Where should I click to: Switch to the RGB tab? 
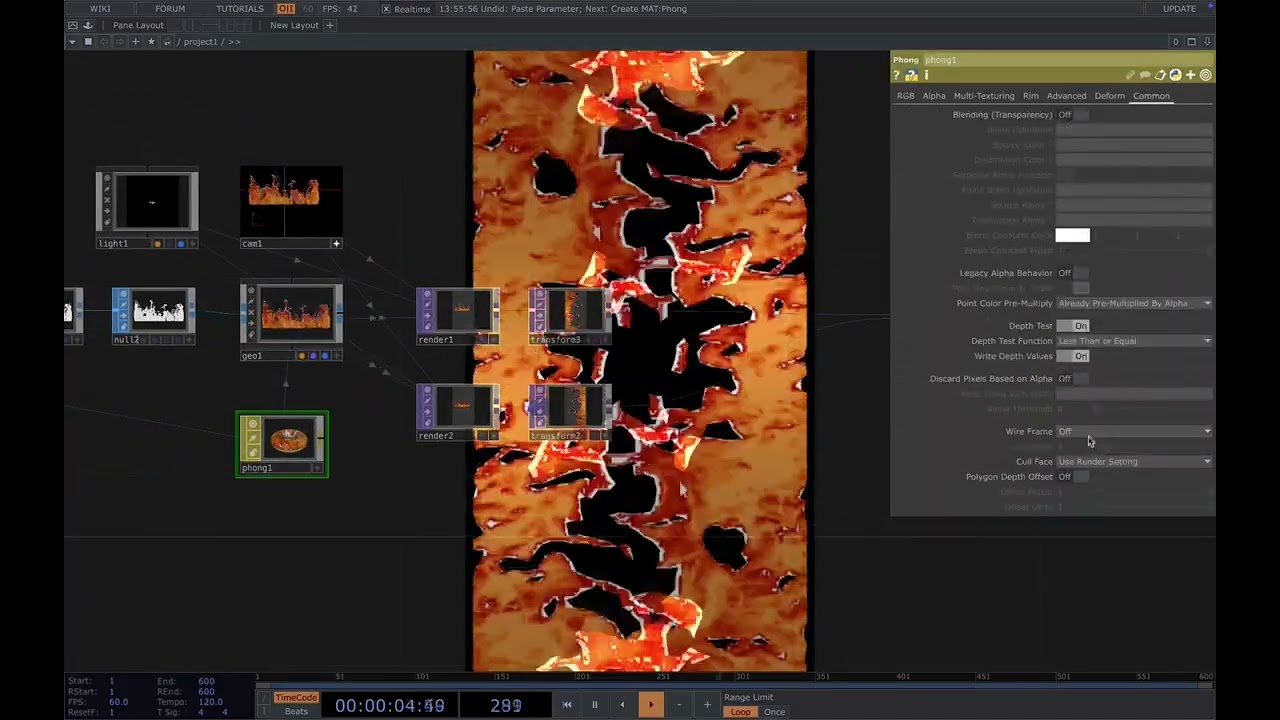905,96
